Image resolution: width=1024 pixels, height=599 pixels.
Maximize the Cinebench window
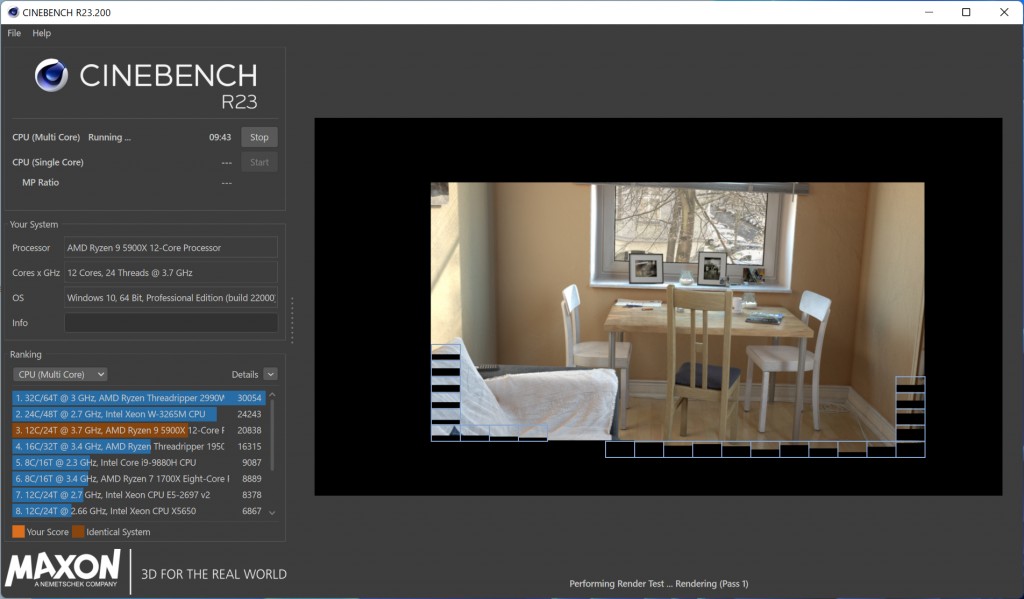(966, 12)
